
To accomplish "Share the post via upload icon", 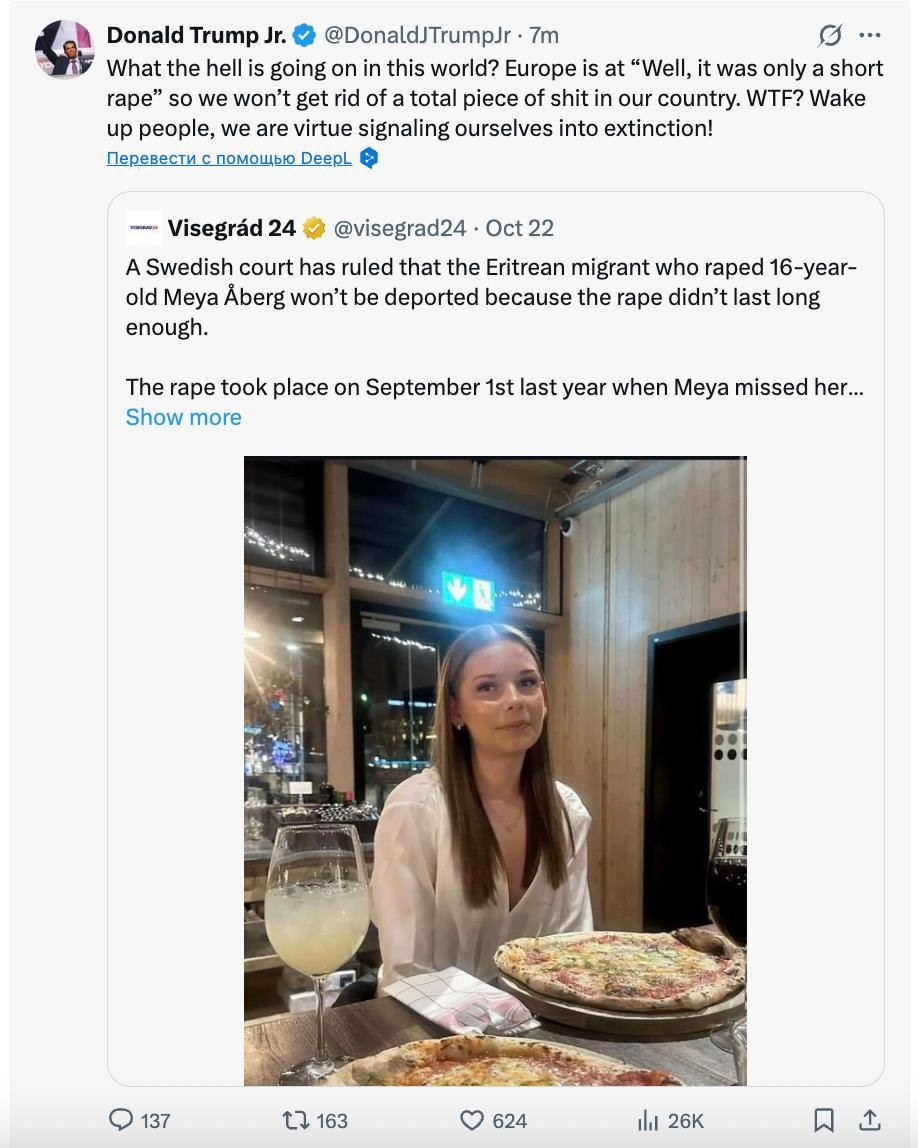I will [870, 1120].
